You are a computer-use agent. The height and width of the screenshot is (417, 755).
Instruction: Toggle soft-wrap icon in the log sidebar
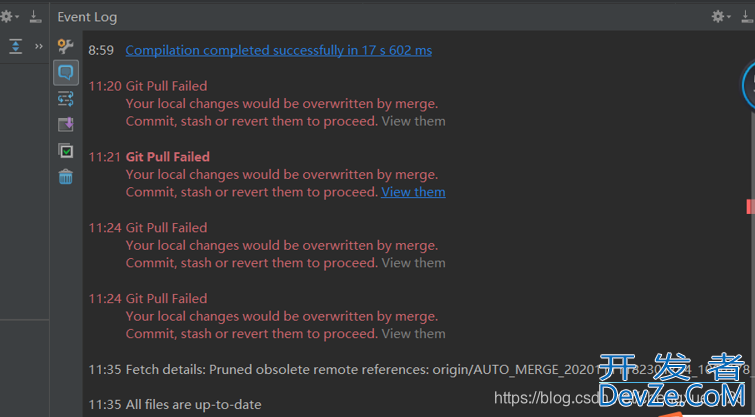[x=65, y=99]
